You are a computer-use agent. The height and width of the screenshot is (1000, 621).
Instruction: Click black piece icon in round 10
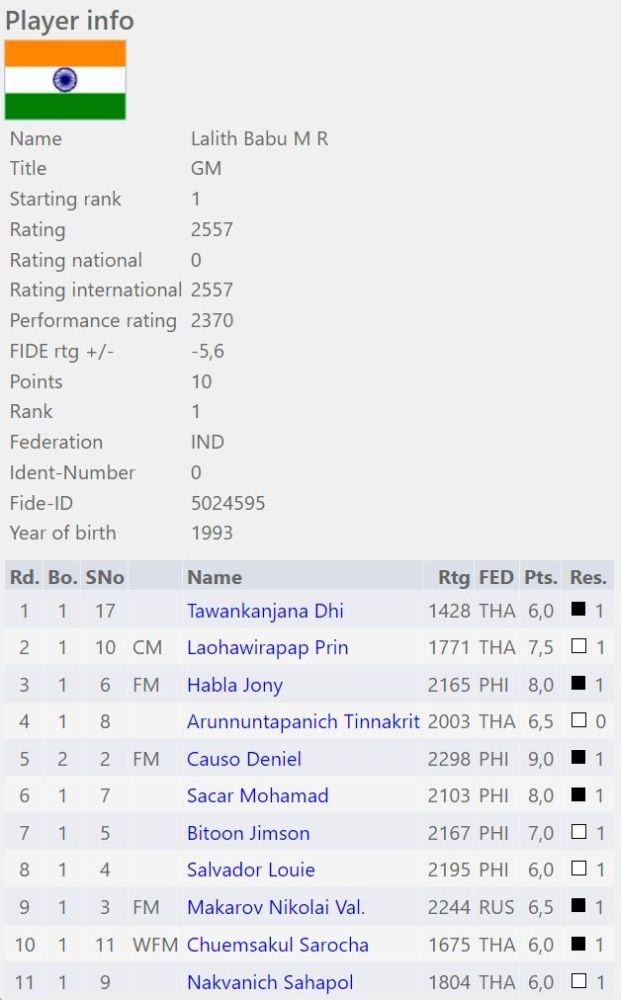[578, 944]
